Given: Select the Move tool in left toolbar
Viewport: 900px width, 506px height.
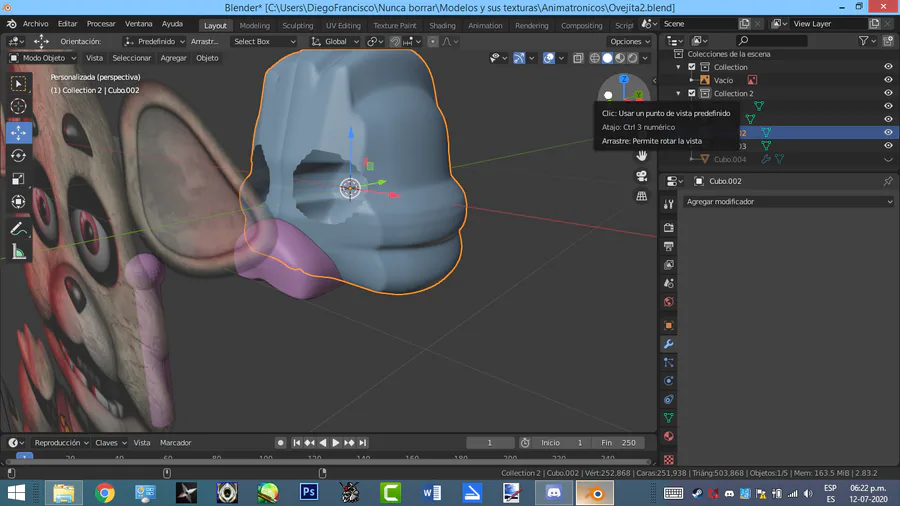Looking at the screenshot, I should point(18,132).
